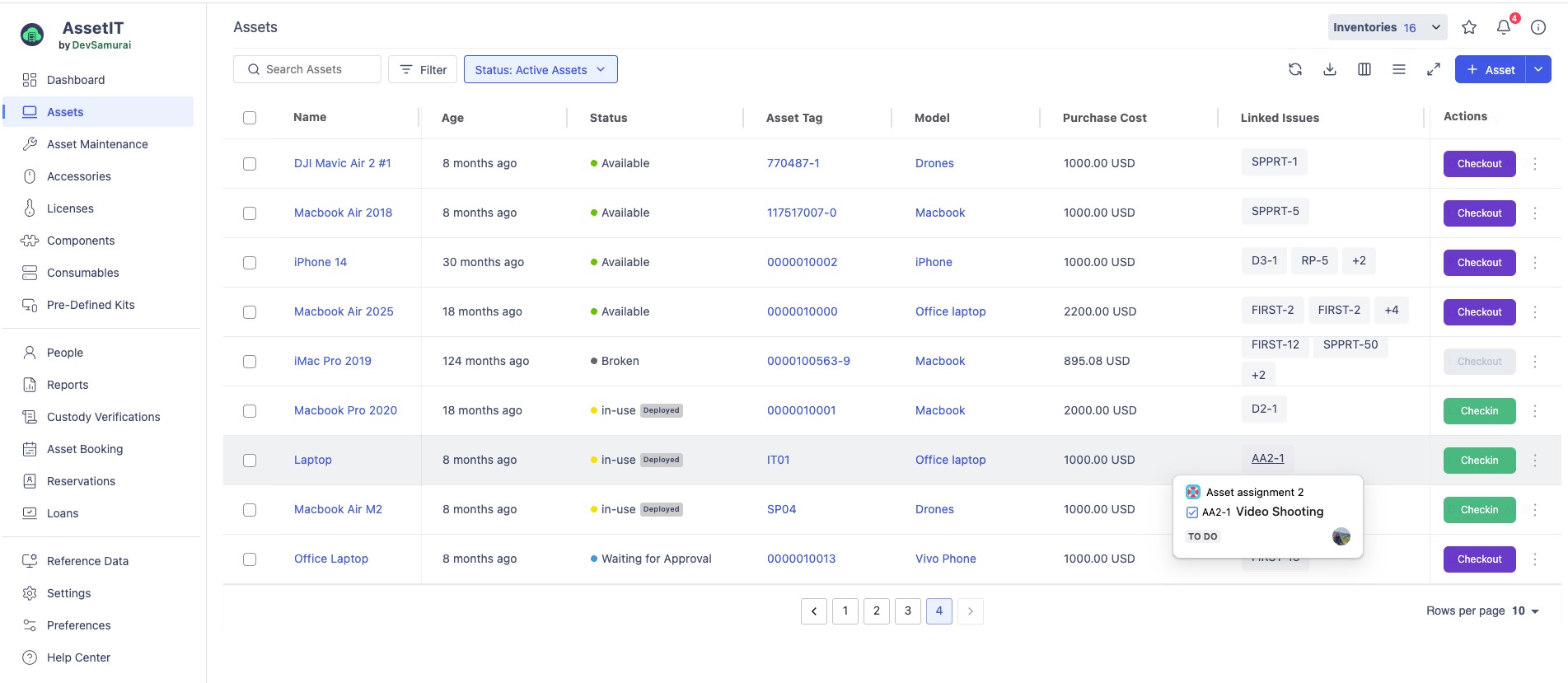1568x683 pixels.
Task: Open the notifications bell
Action: tap(1504, 27)
